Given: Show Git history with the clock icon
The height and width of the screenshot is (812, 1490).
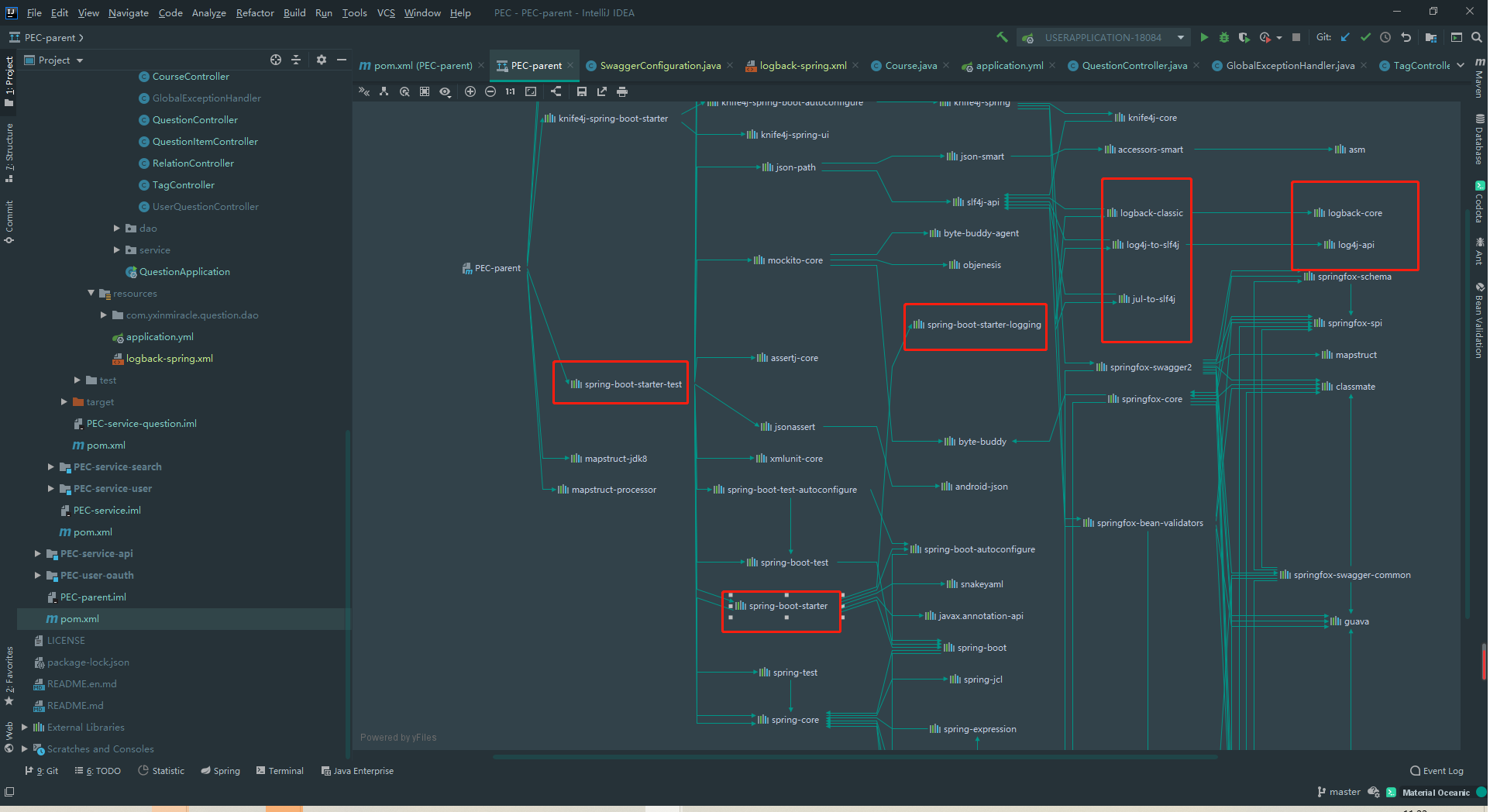Looking at the screenshot, I should 1385,37.
